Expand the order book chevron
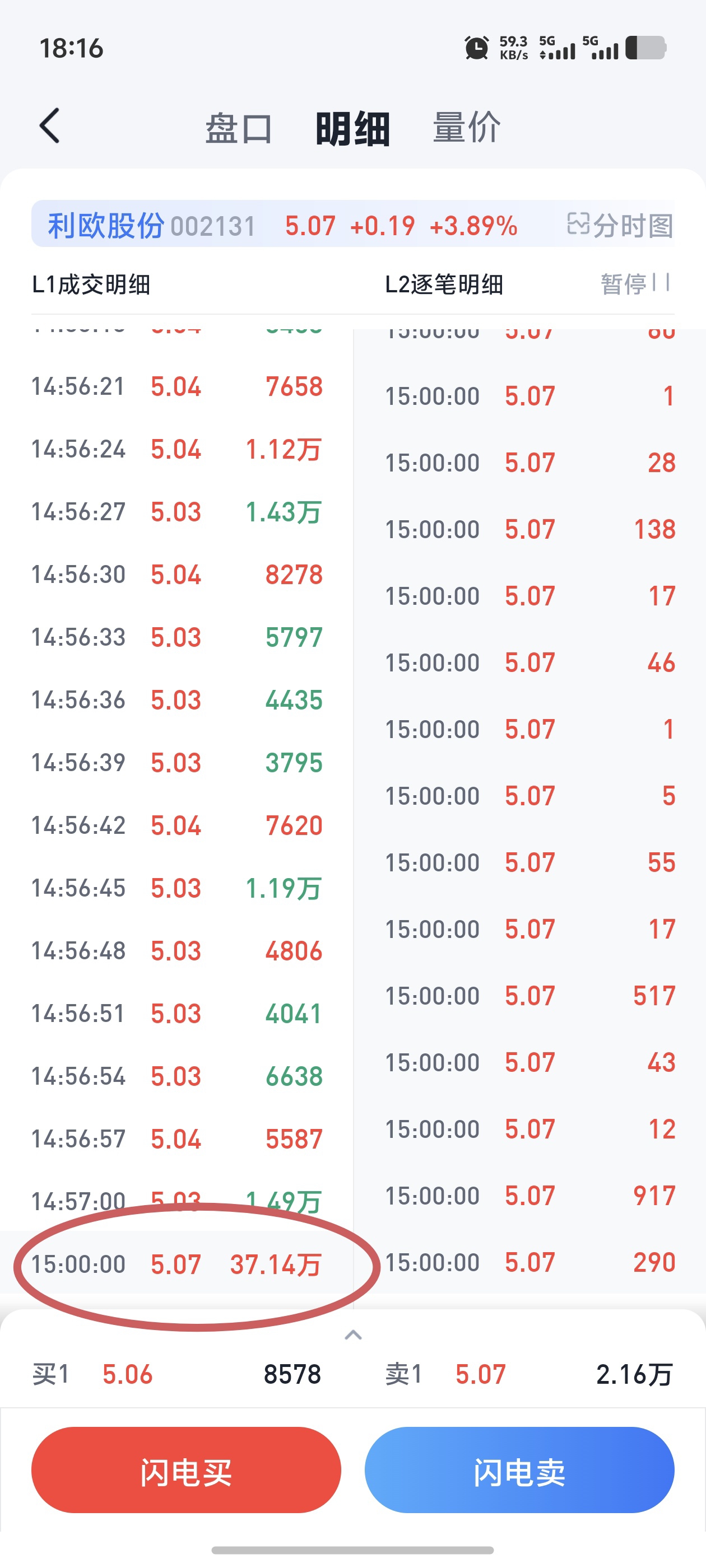 click(x=354, y=1336)
